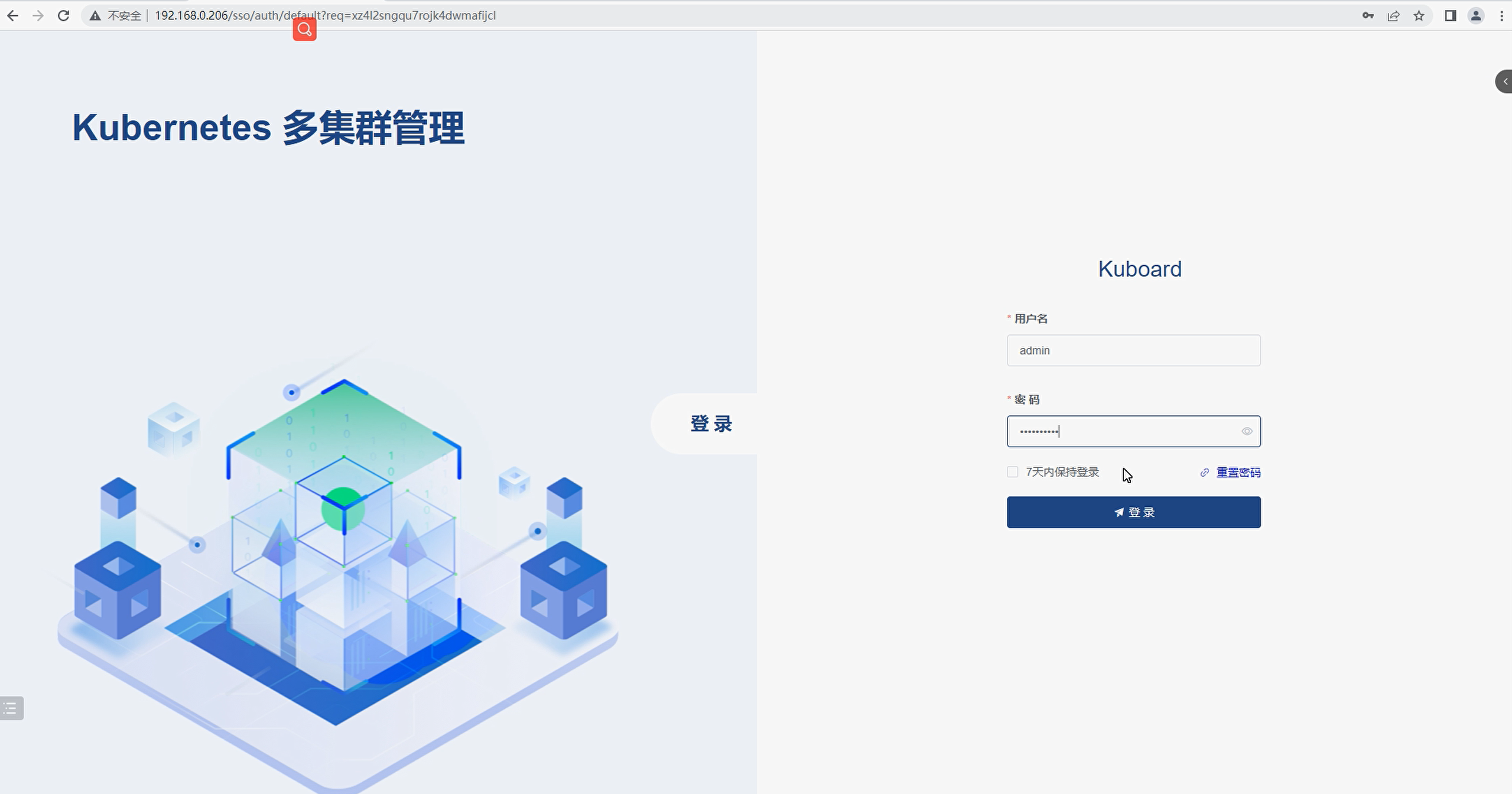Bookmark this page with the star icon
Viewport: 1512px width, 794px height.
1419,16
